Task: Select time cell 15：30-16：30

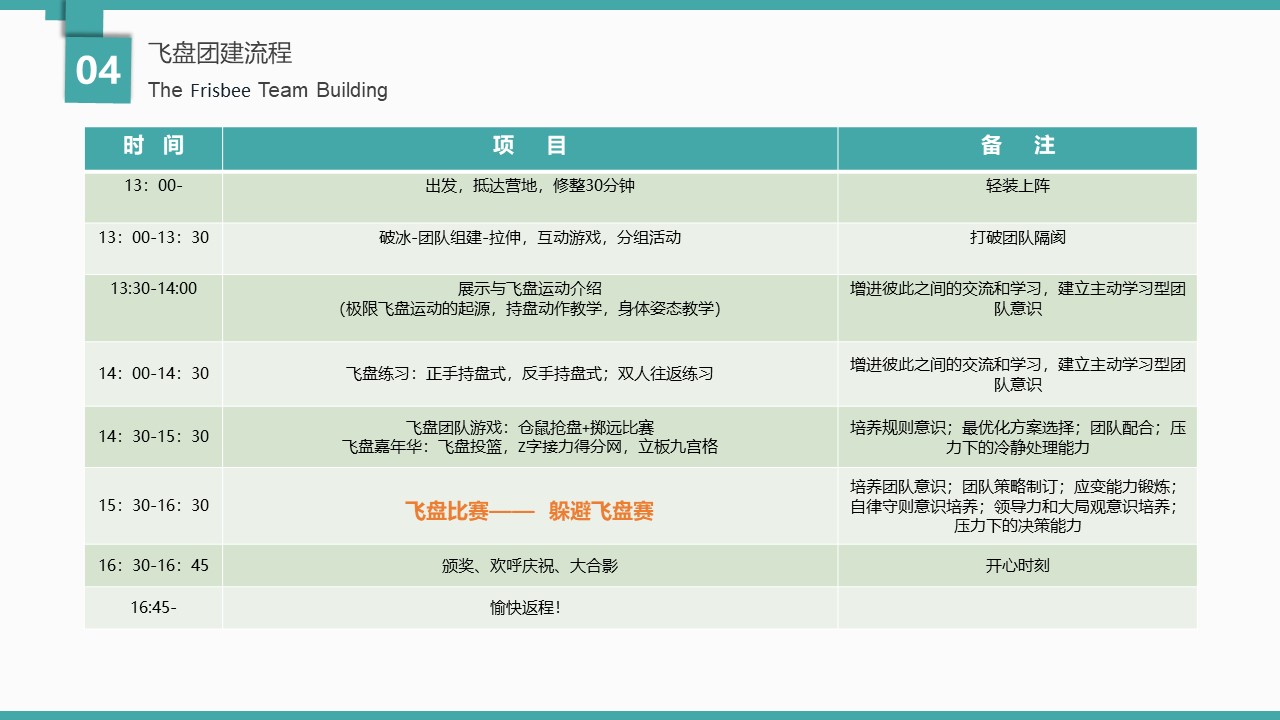Action: tap(154, 505)
